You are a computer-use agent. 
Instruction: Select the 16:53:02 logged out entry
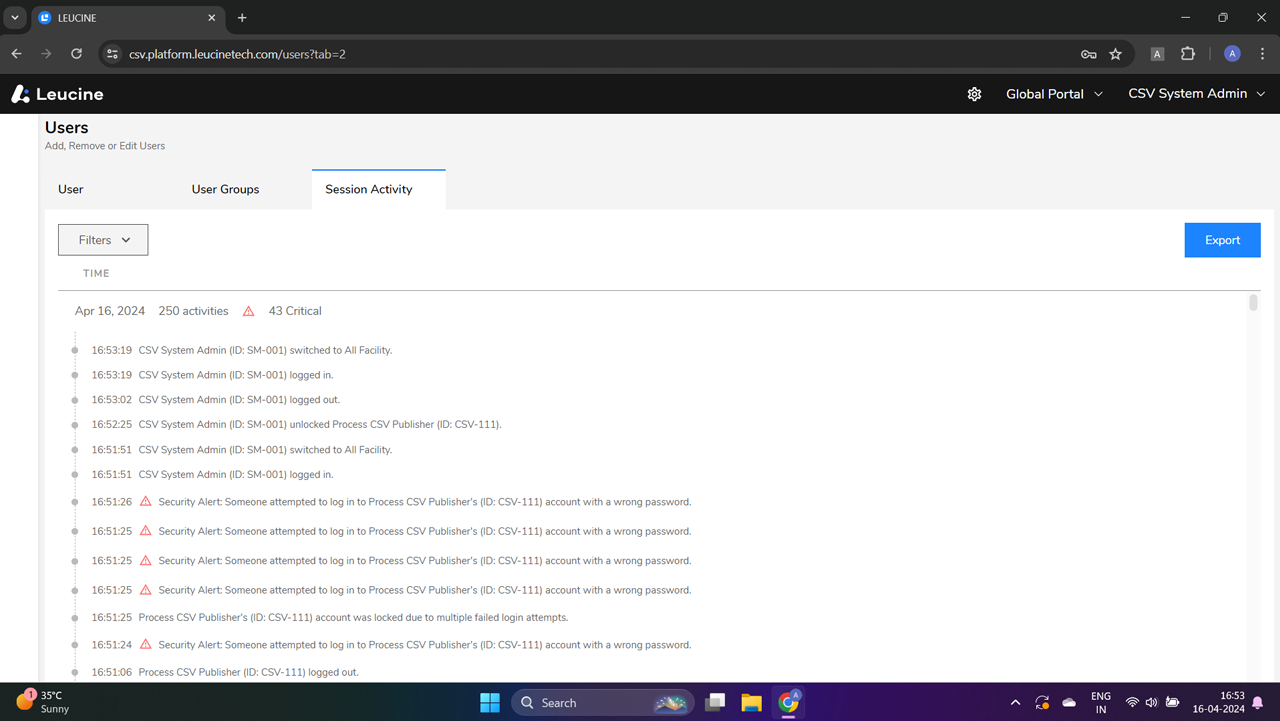click(216, 400)
